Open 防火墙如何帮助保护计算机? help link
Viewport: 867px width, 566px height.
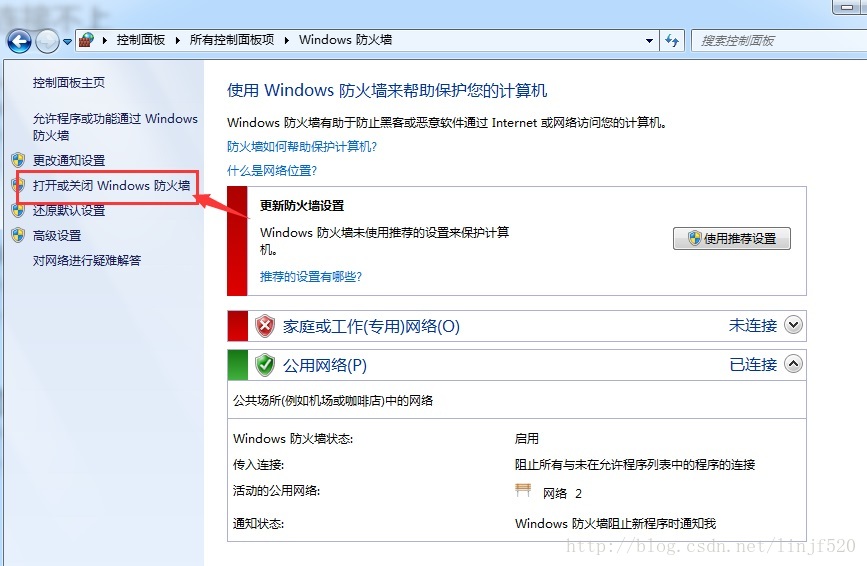tap(302, 146)
